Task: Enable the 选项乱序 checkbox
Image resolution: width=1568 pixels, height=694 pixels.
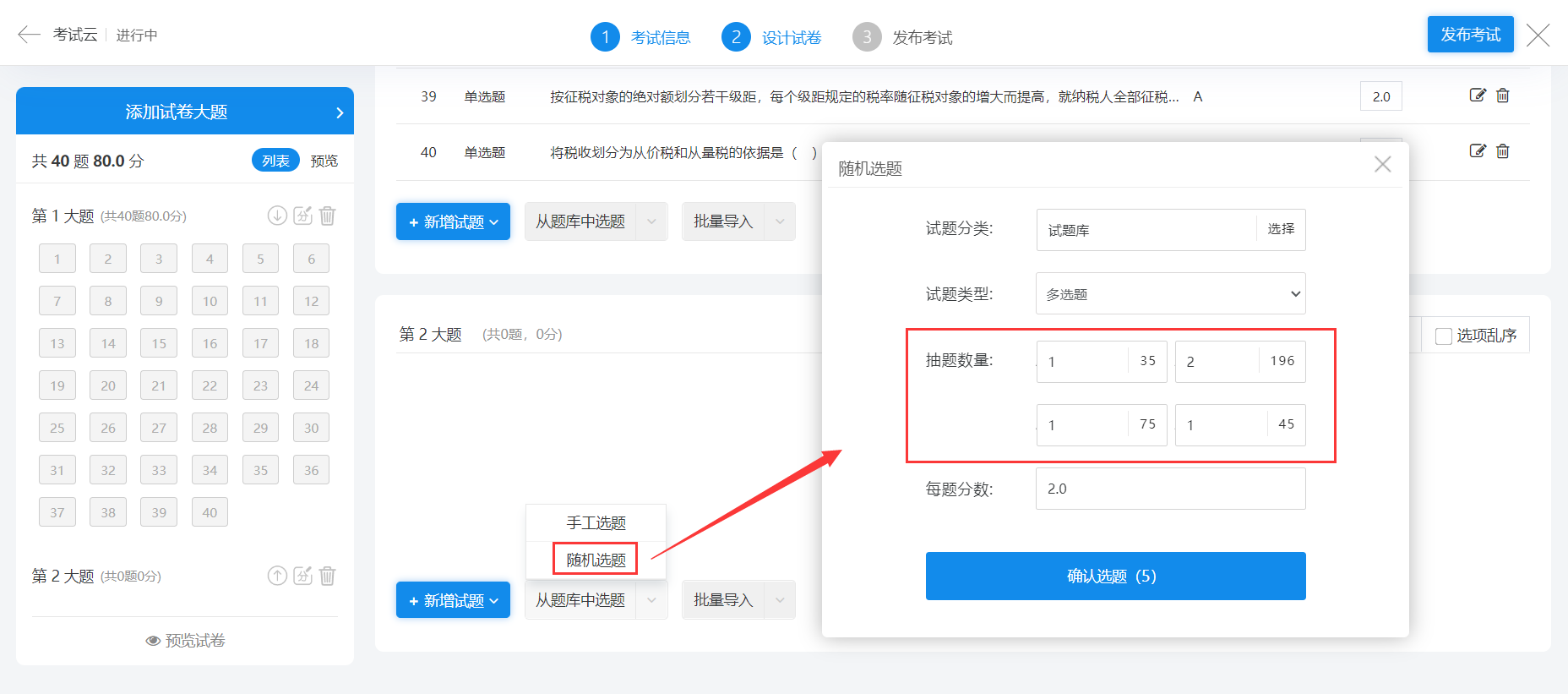Action: coord(1444,336)
